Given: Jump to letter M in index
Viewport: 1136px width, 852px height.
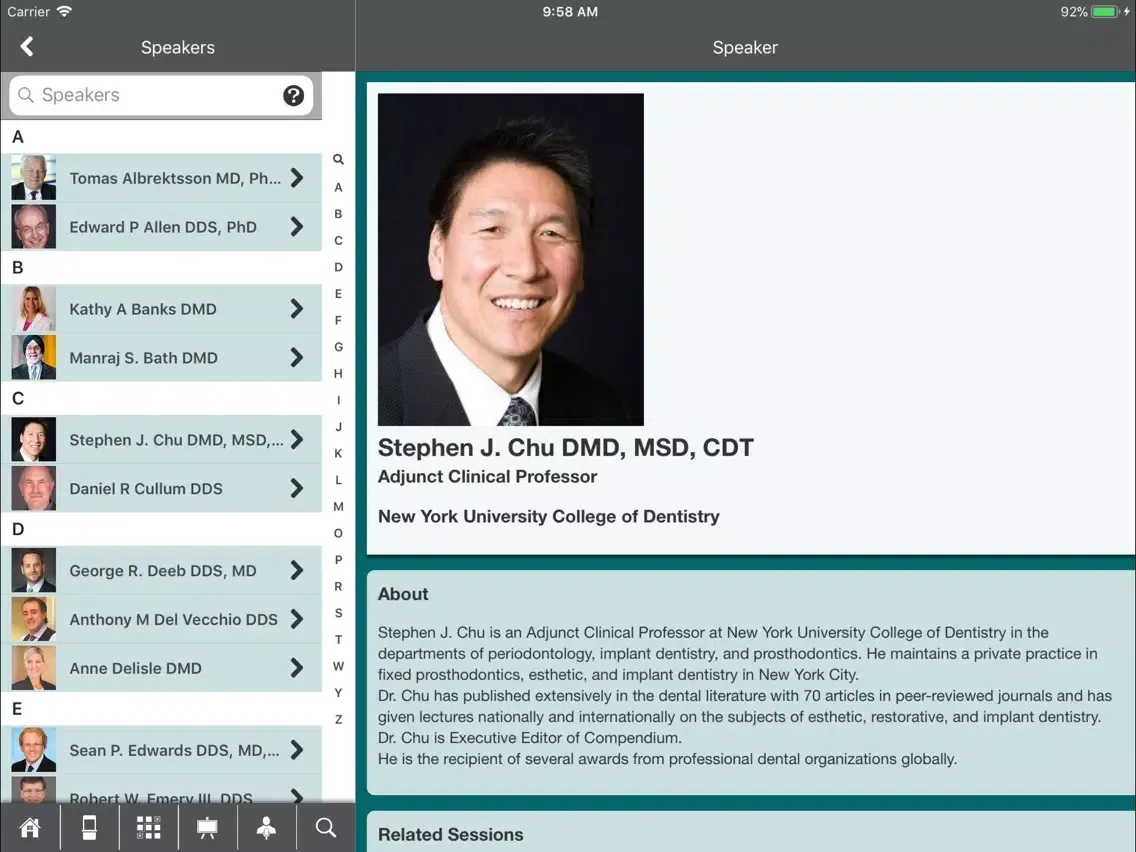Looking at the screenshot, I should pyautogui.click(x=338, y=506).
